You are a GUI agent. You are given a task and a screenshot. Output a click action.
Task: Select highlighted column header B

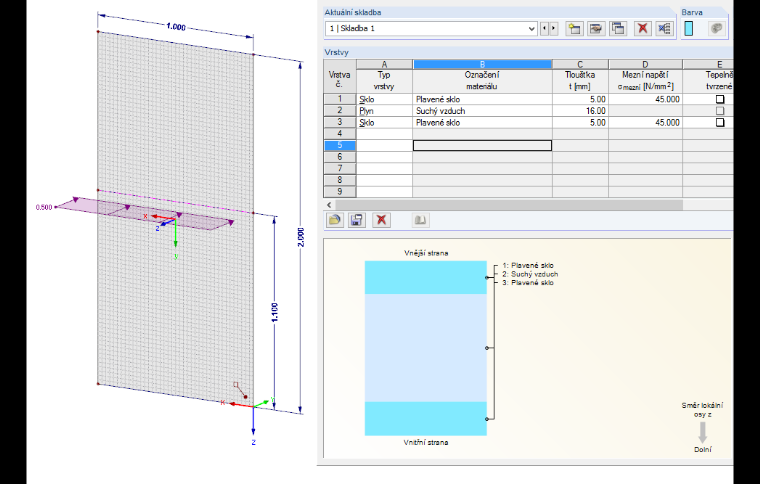point(482,64)
